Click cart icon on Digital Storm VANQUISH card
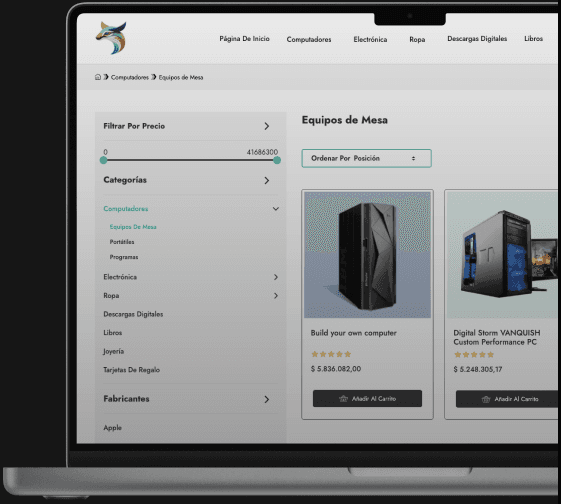The width and height of the screenshot is (561, 504). pyautogui.click(x=486, y=399)
